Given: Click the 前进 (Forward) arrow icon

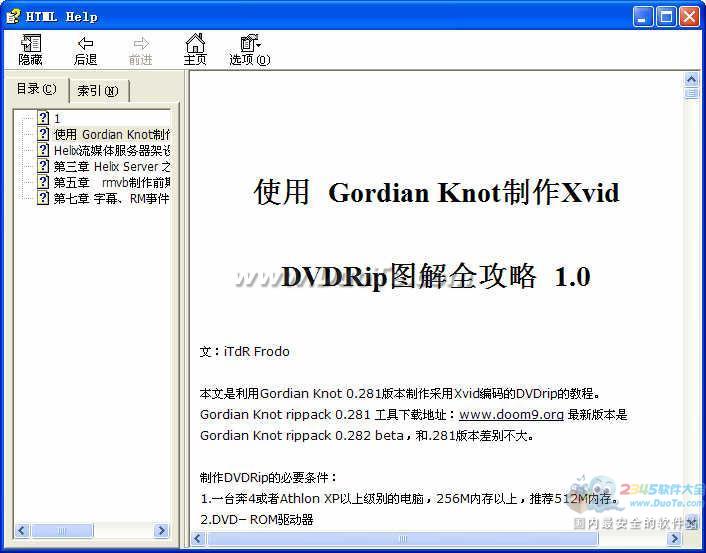Looking at the screenshot, I should pyautogui.click(x=140, y=50).
